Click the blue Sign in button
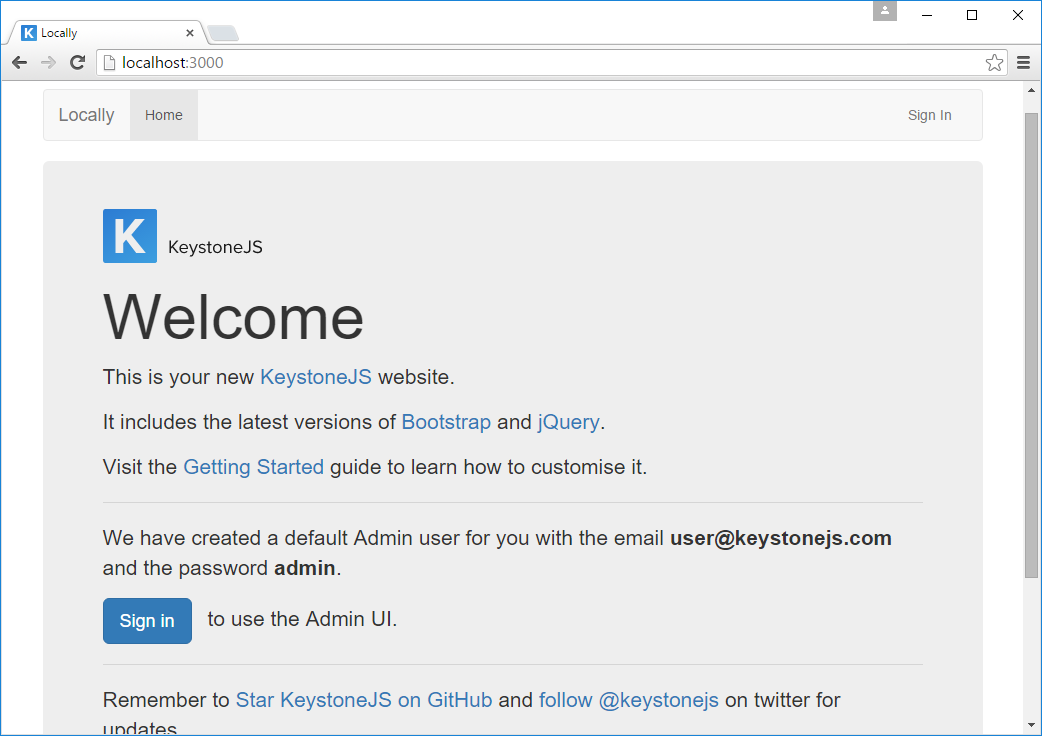The height and width of the screenshot is (736, 1042). click(x=147, y=620)
